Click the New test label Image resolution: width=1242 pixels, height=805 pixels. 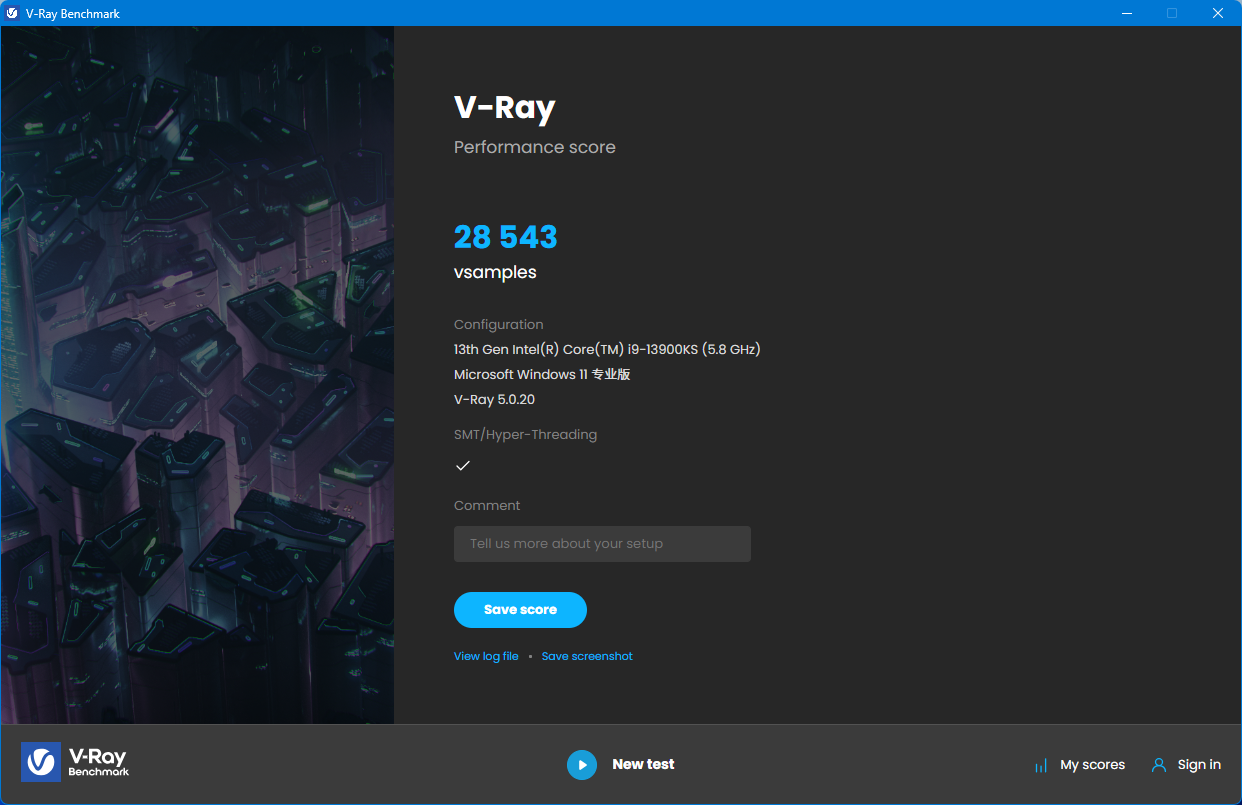643,764
